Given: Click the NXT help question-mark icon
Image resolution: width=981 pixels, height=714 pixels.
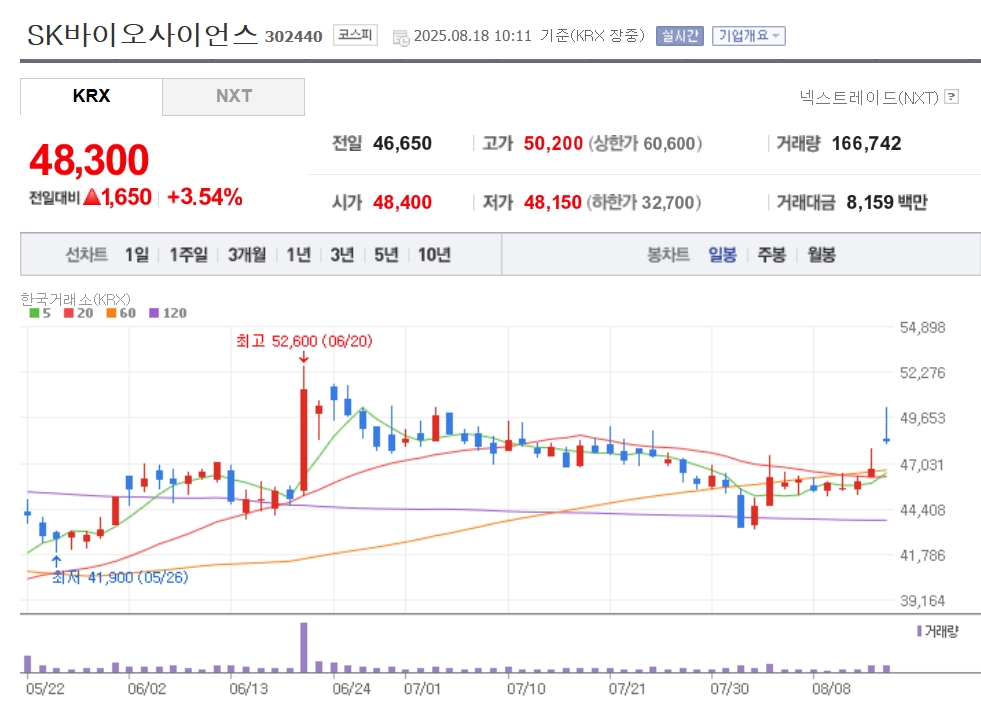Looking at the screenshot, I should (x=952, y=96).
